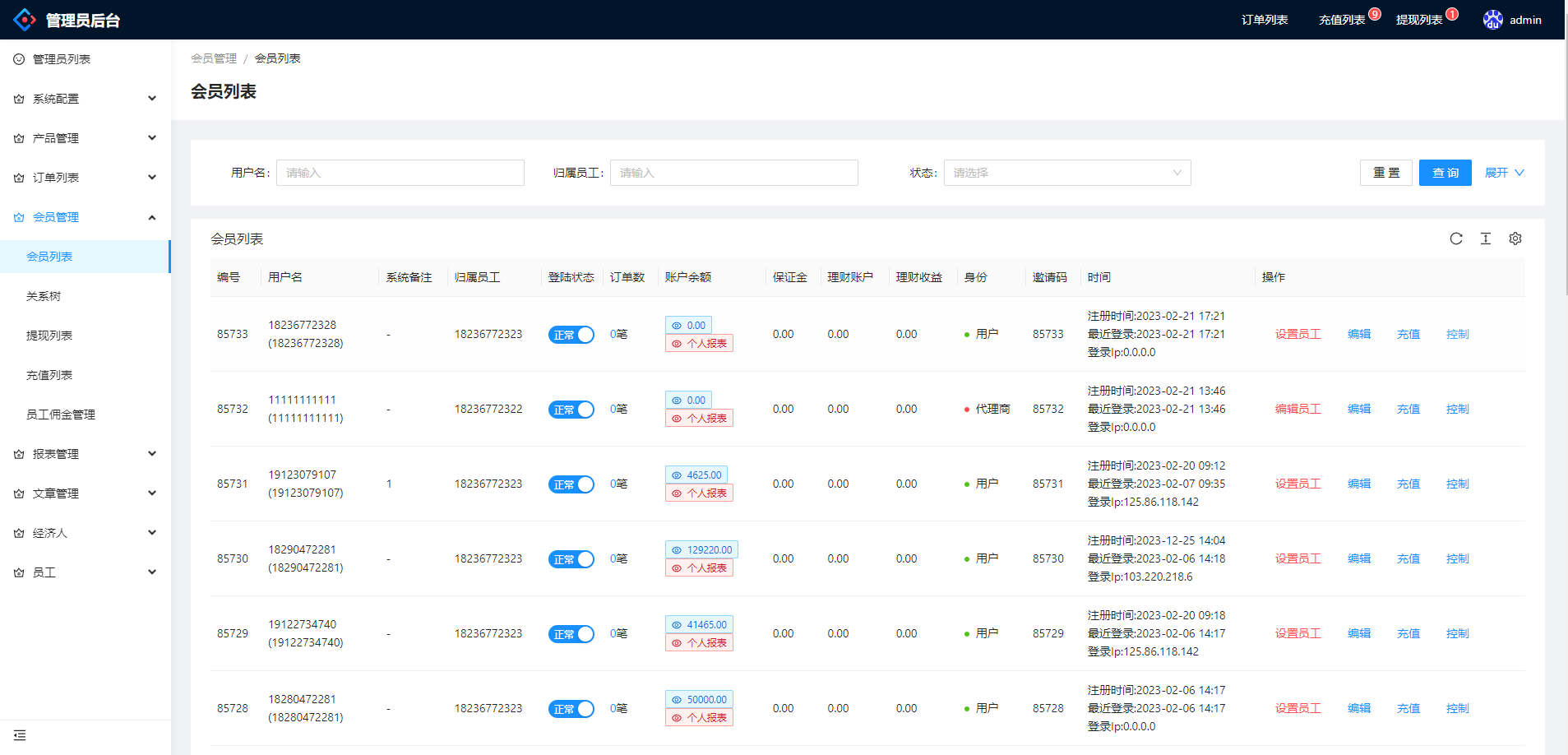Viewport: 1568px width, 755px height.
Task: Open the table column settings gear
Action: [1515, 239]
